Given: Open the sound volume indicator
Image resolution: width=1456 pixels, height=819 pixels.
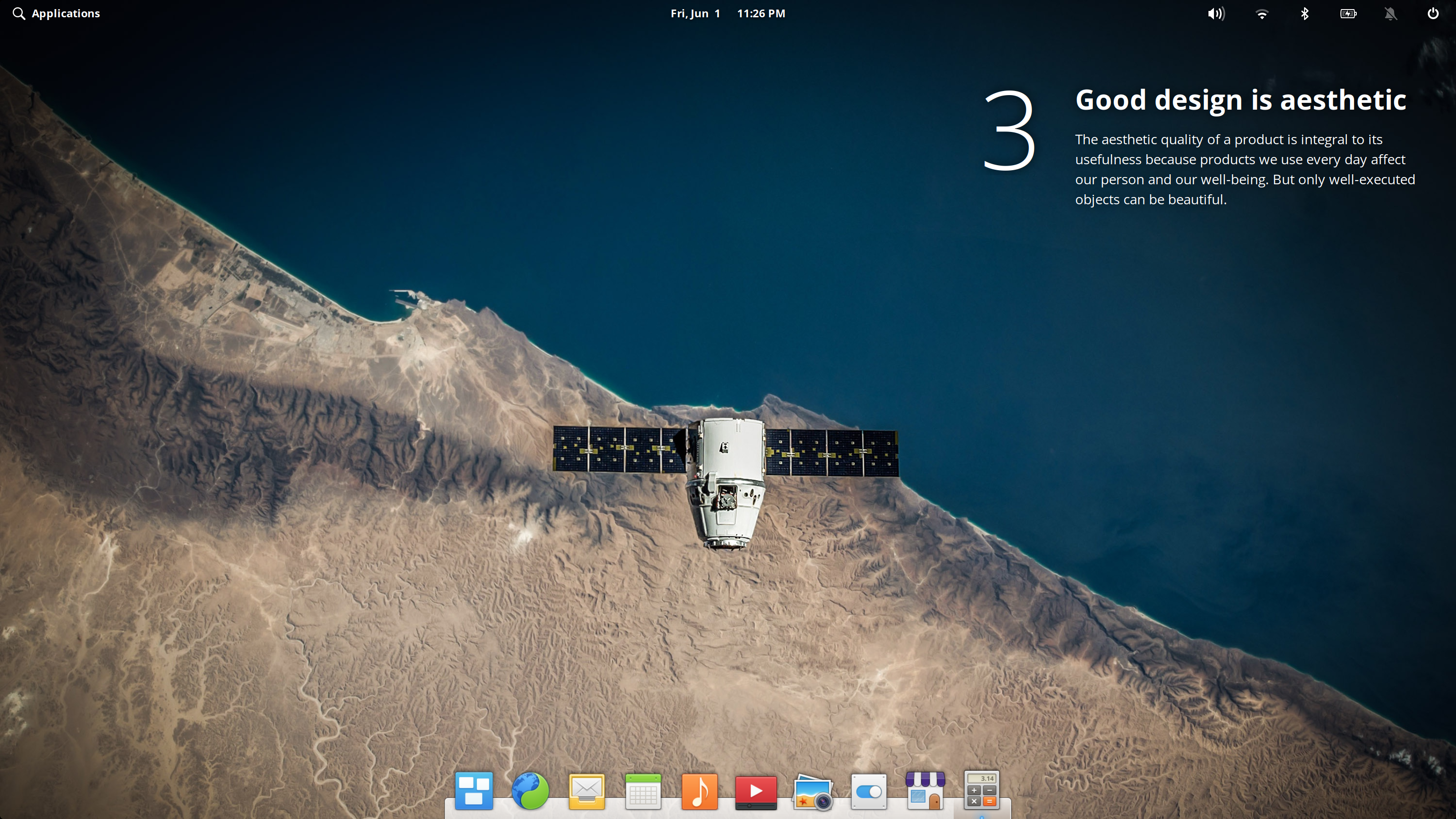Looking at the screenshot, I should [1216, 14].
